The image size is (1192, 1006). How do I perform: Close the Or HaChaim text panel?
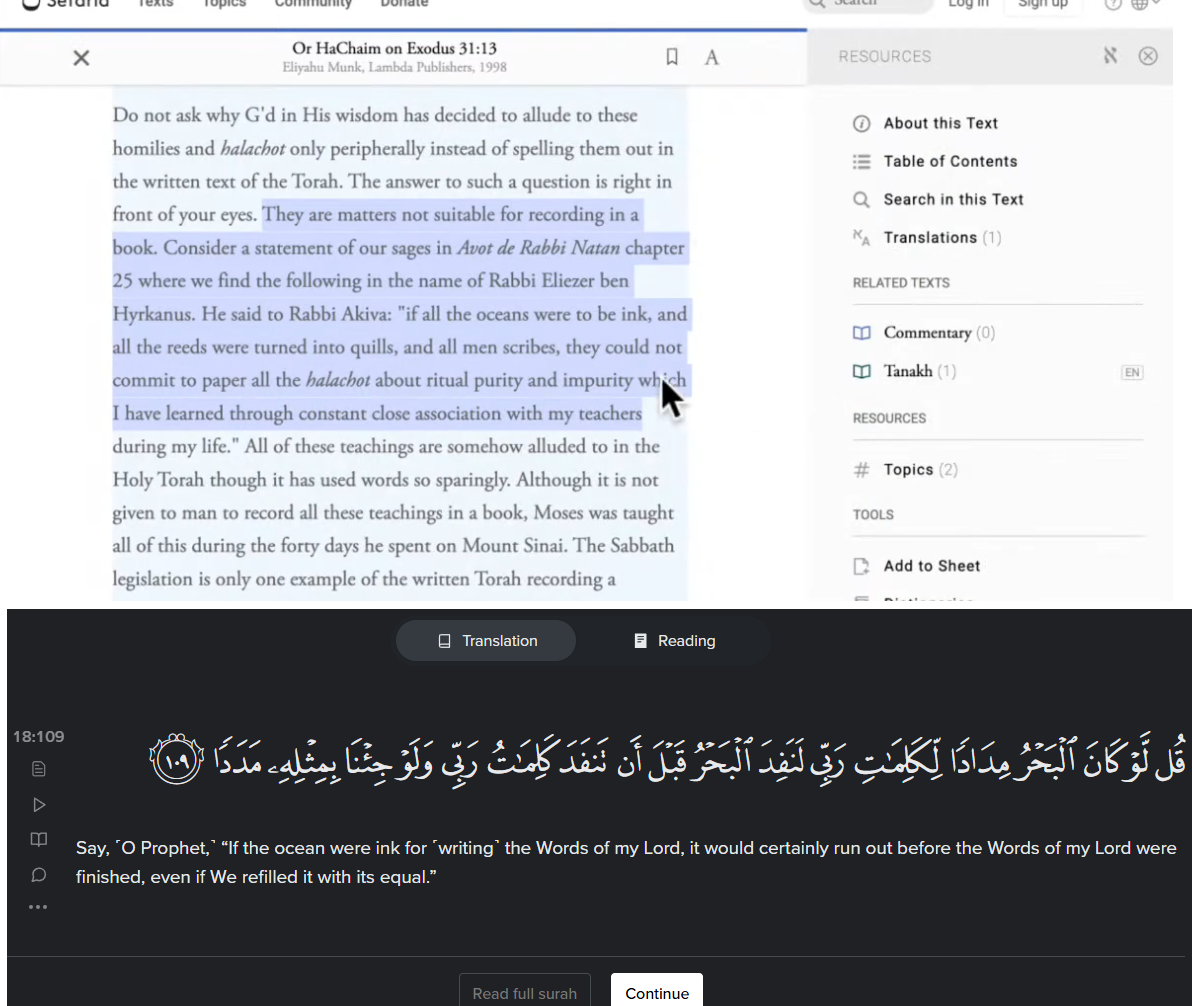click(x=81, y=58)
